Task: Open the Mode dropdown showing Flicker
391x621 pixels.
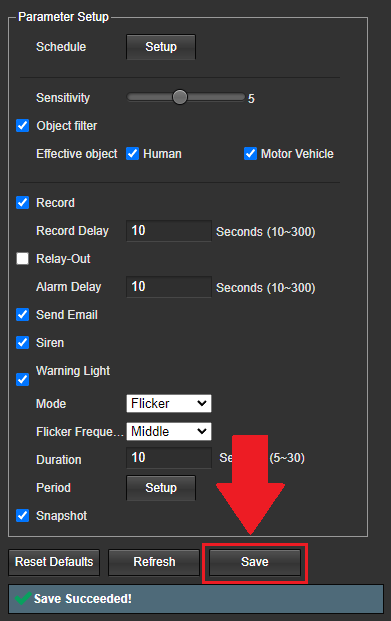Action: point(169,404)
